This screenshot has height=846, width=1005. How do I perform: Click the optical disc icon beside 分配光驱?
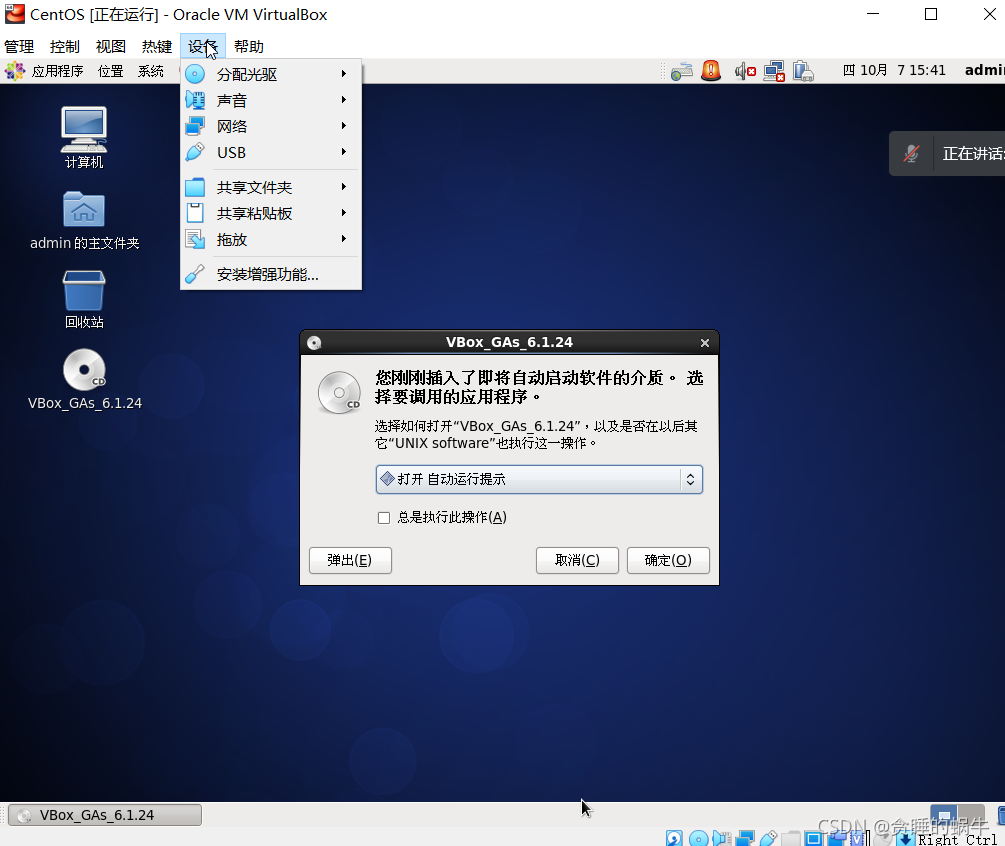point(195,74)
